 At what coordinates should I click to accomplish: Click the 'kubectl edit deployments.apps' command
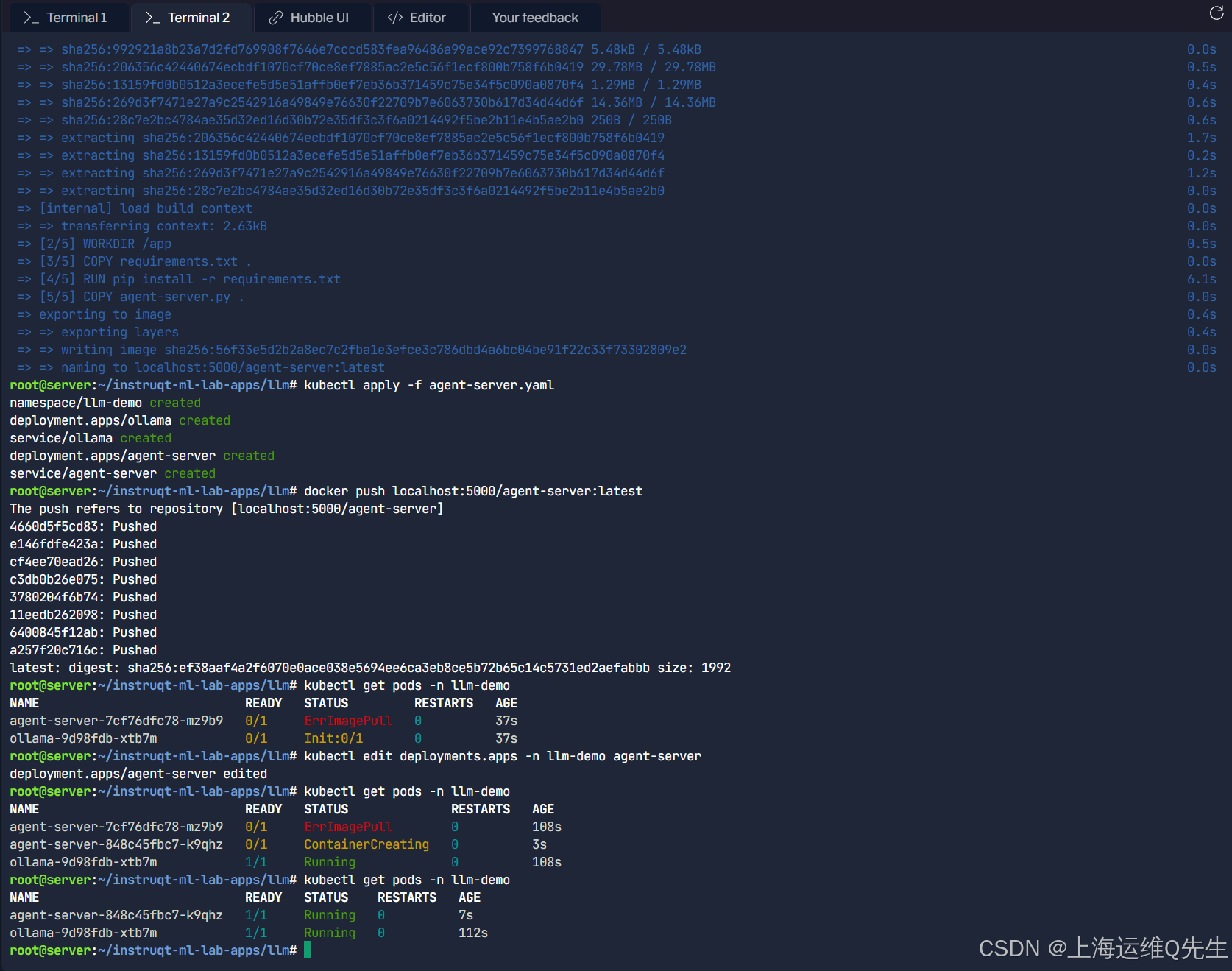(x=503, y=756)
